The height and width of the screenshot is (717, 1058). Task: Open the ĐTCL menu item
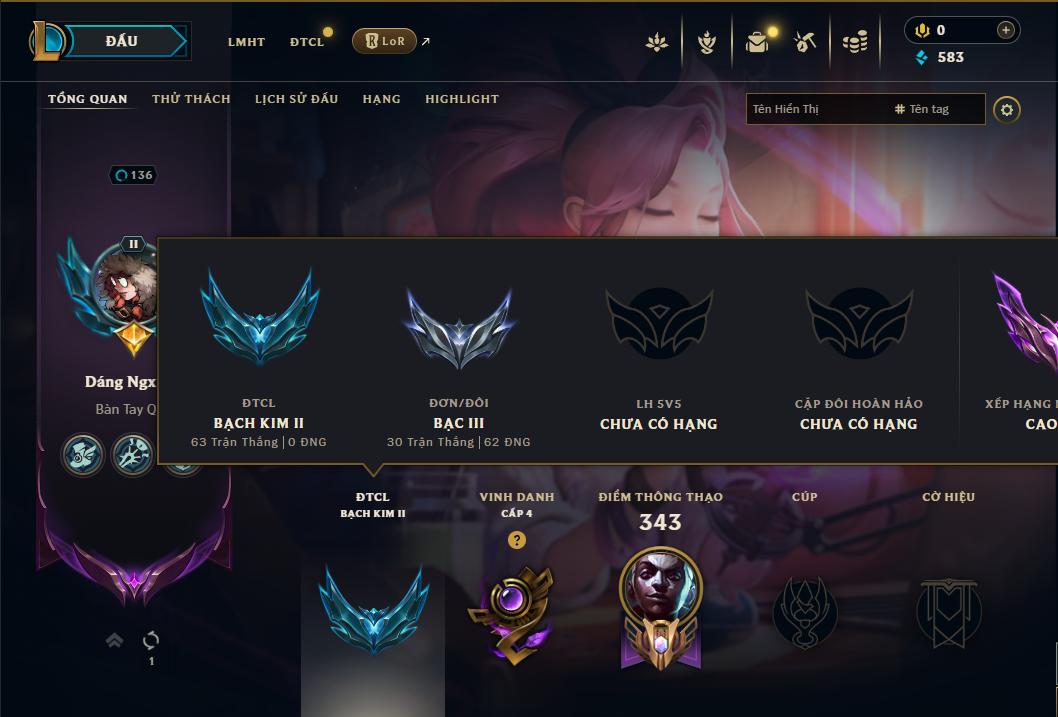[307, 42]
